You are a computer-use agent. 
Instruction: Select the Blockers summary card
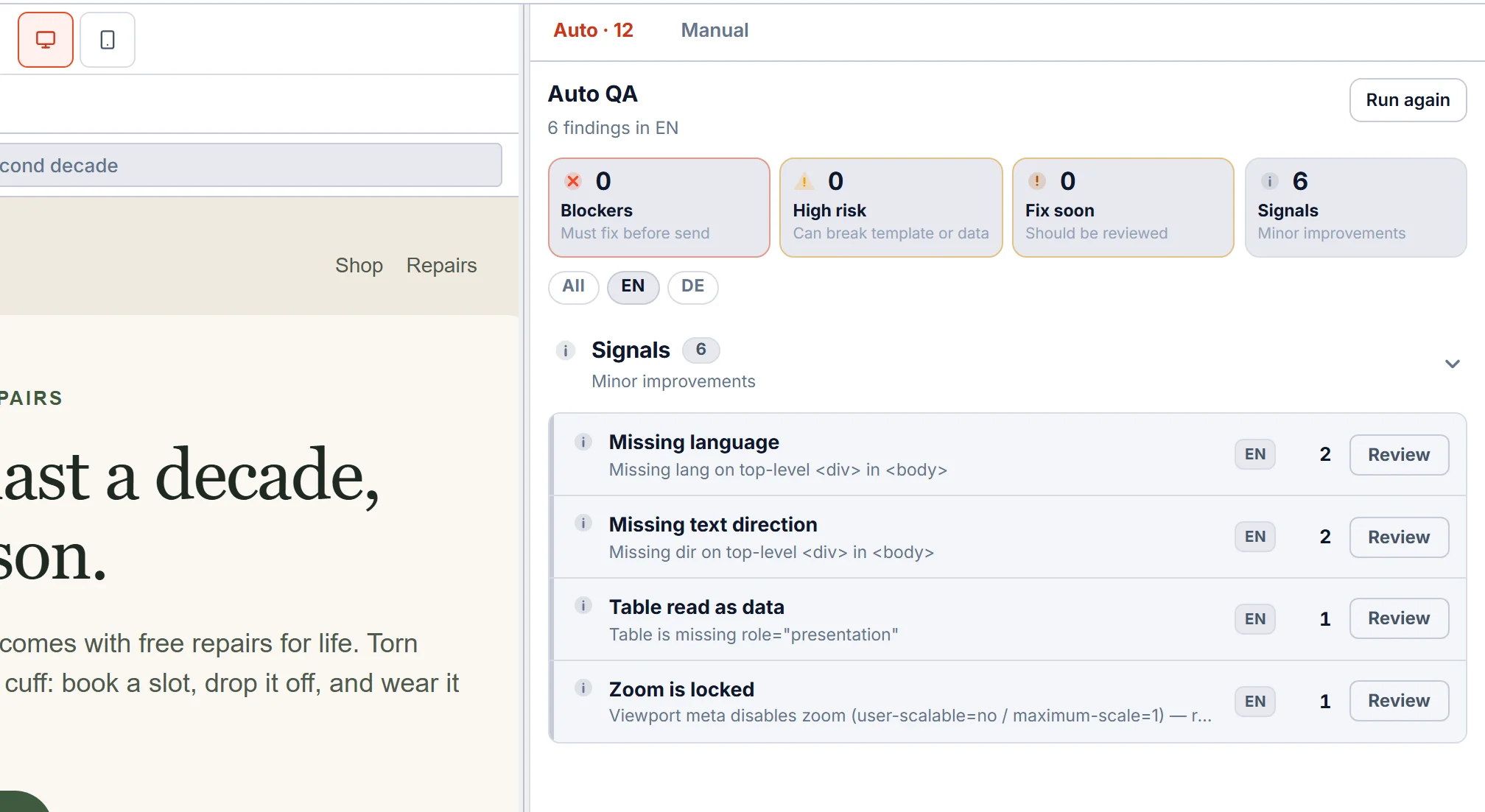[x=659, y=208]
